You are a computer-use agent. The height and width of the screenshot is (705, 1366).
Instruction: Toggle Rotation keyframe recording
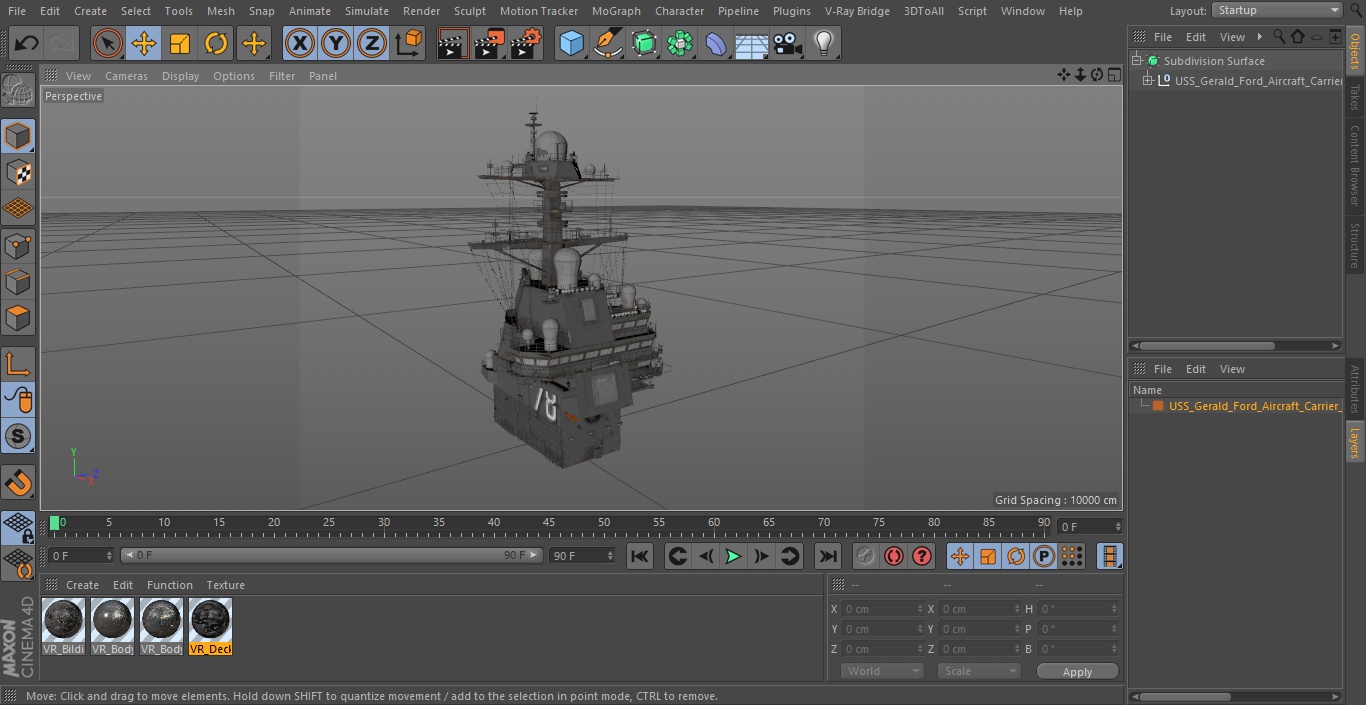(x=1016, y=556)
